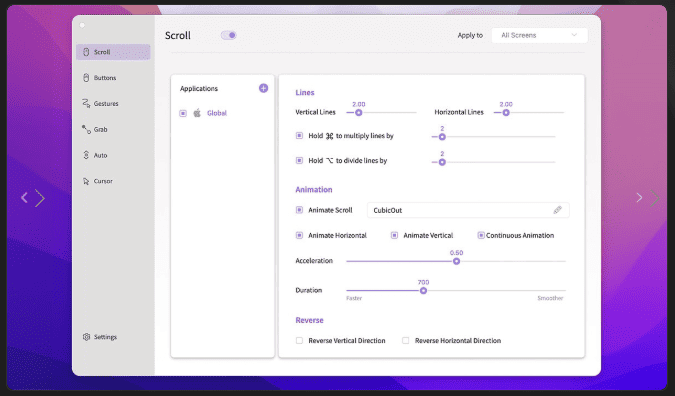675x396 pixels.
Task: Click the multiply lines slider handle
Action: click(x=442, y=137)
